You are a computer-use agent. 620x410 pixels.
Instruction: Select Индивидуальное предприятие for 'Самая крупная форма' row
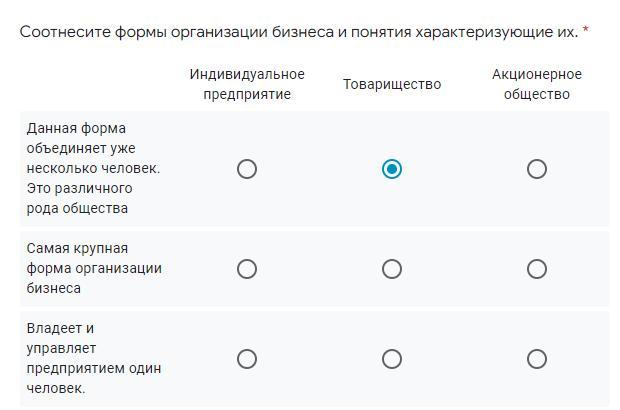click(247, 269)
